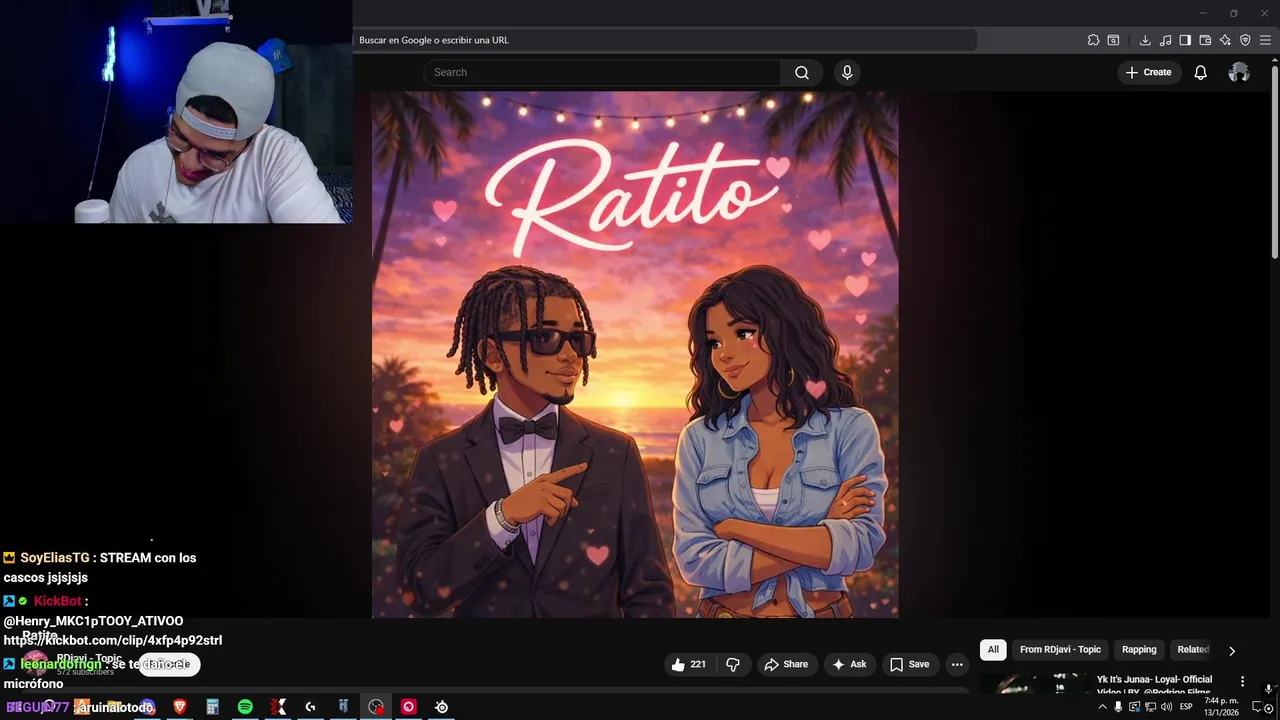Show hidden system tray icons
This screenshot has width=1280, height=720.
coord(1103,707)
